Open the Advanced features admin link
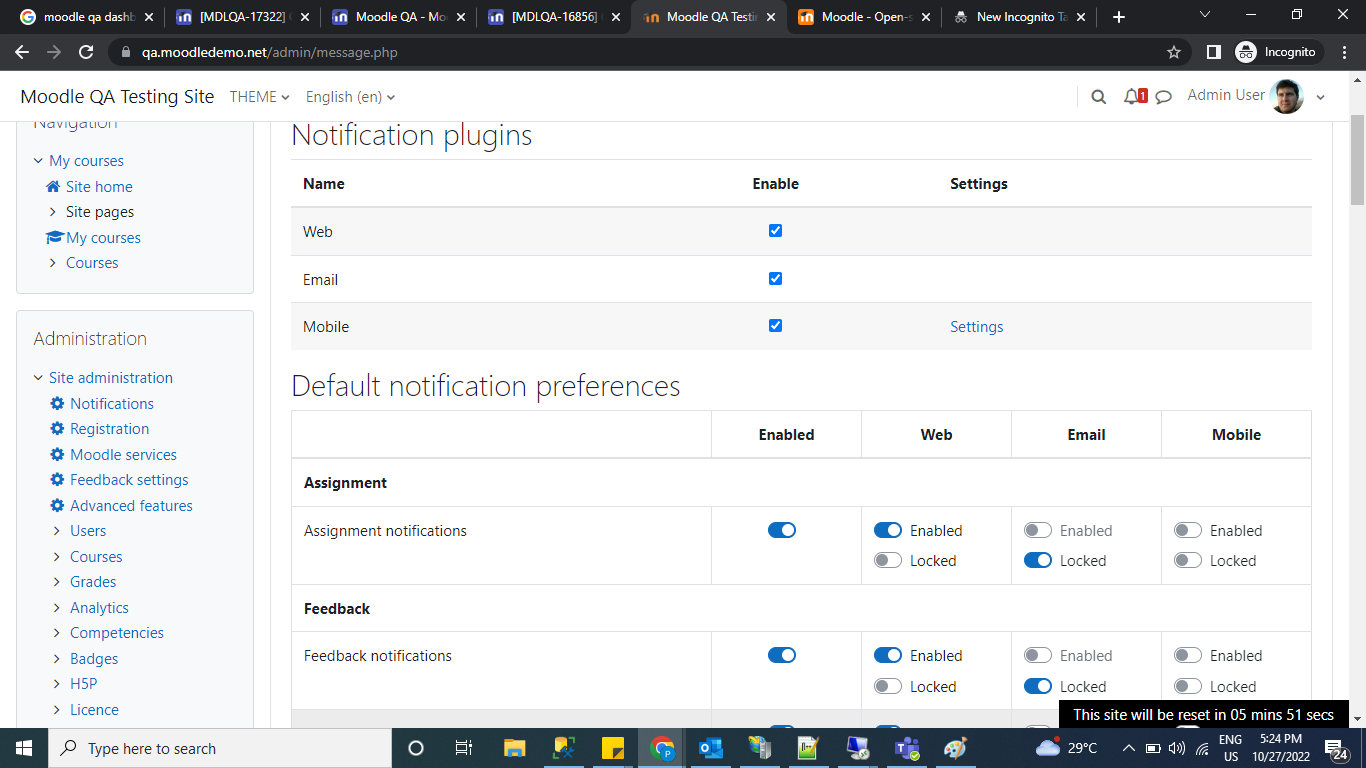This screenshot has width=1366, height=768. (x=131, y=505)
